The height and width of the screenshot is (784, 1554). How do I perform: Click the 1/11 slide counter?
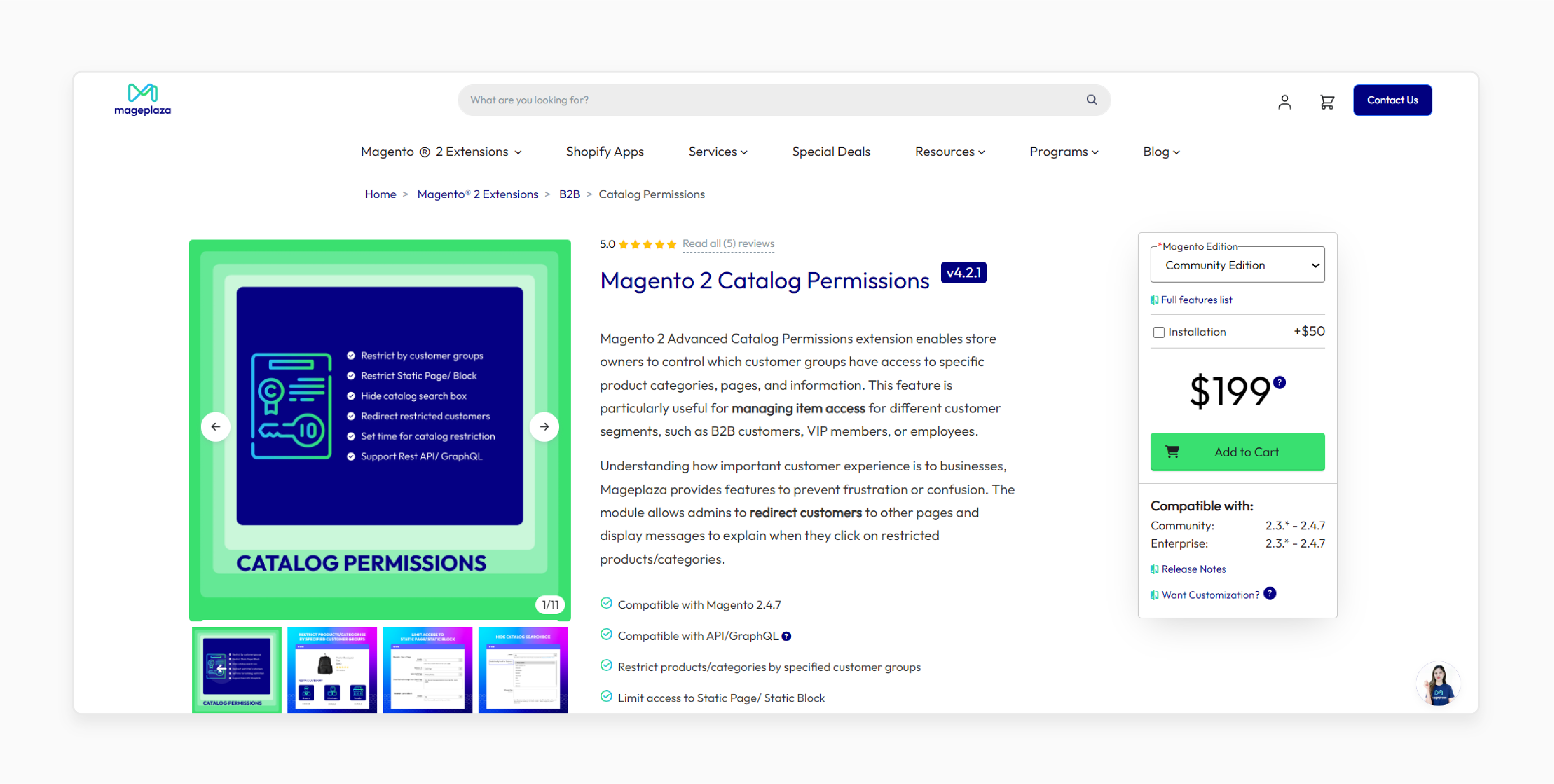pos(549,604)
